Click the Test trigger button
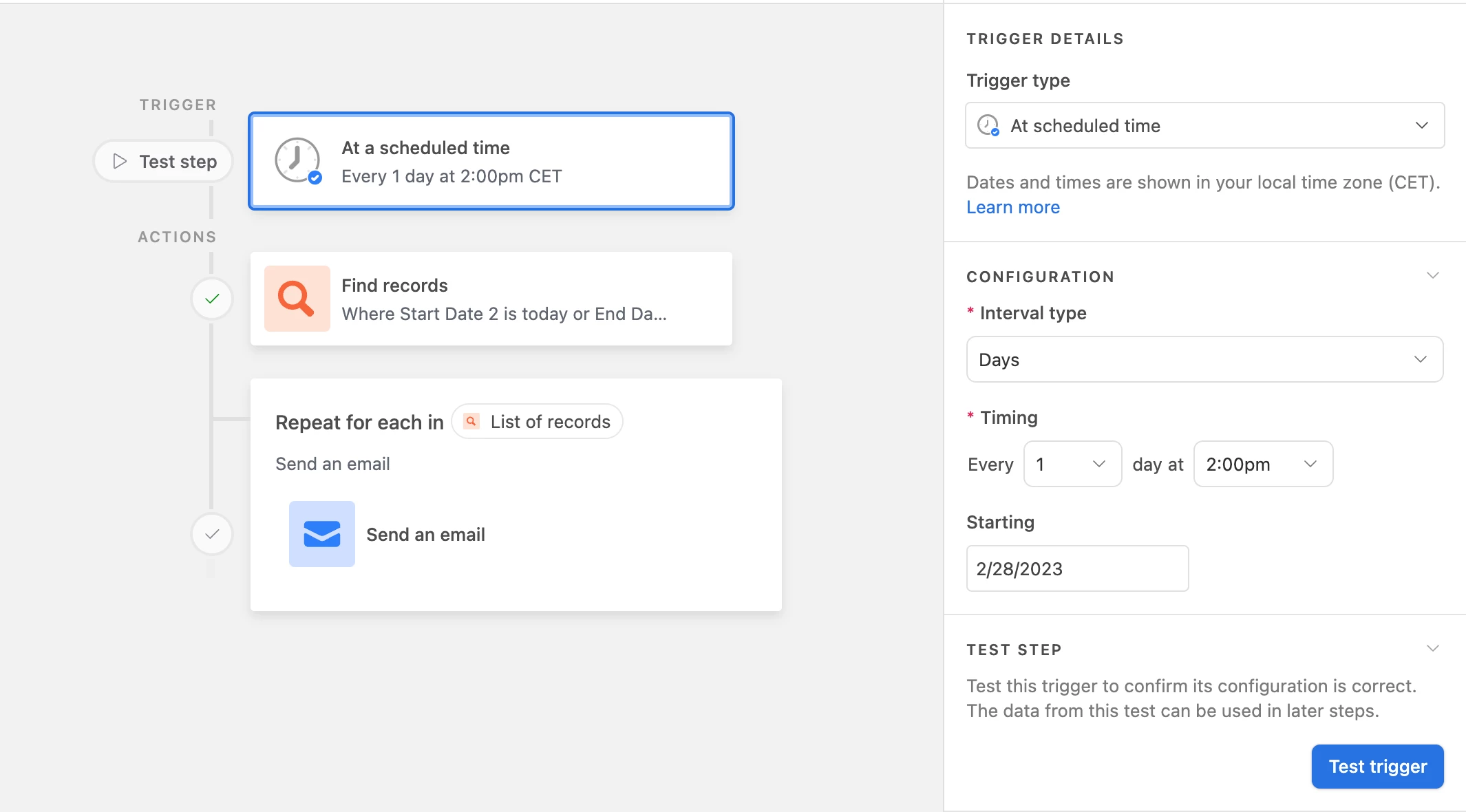 tap(1377, 767)
